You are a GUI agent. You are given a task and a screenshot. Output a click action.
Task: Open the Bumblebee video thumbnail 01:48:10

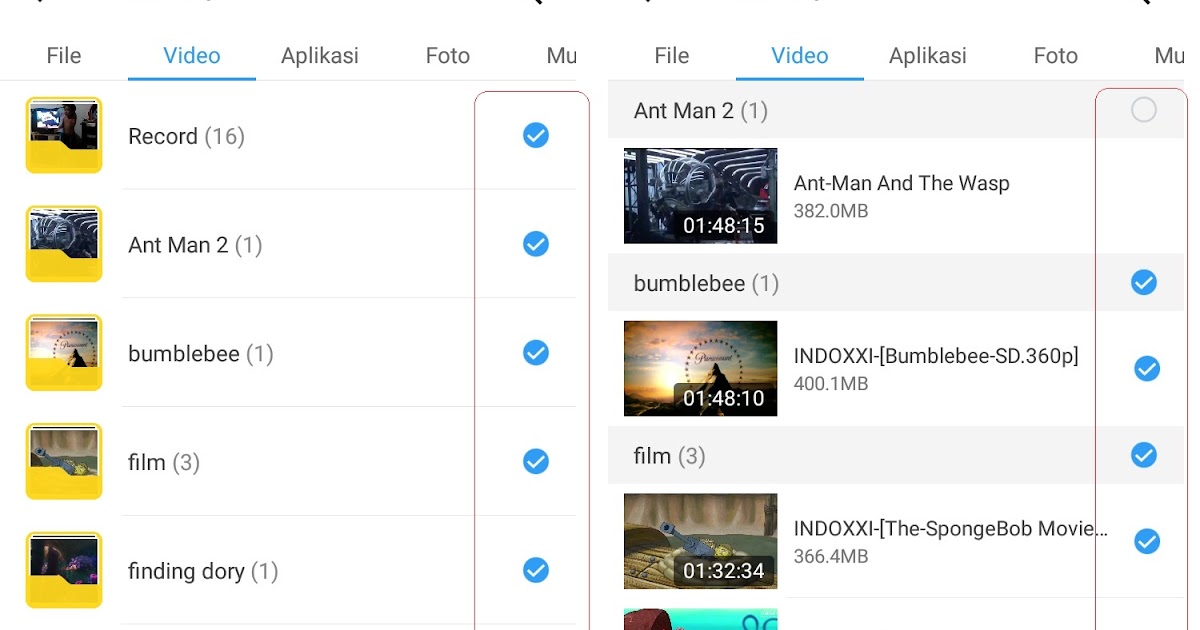pyautogui.click(x=700, y=369)
